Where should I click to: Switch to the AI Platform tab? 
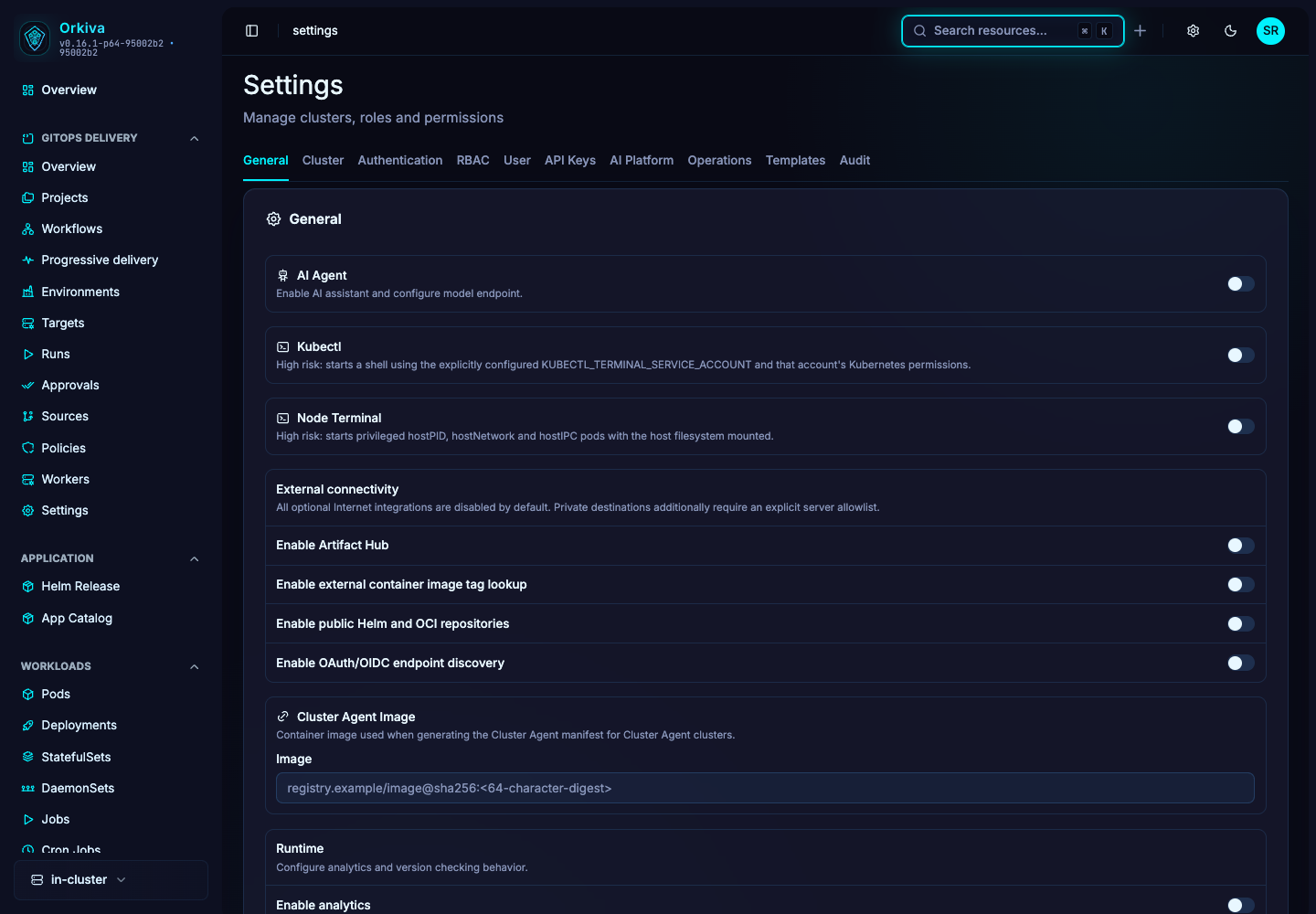642,160
